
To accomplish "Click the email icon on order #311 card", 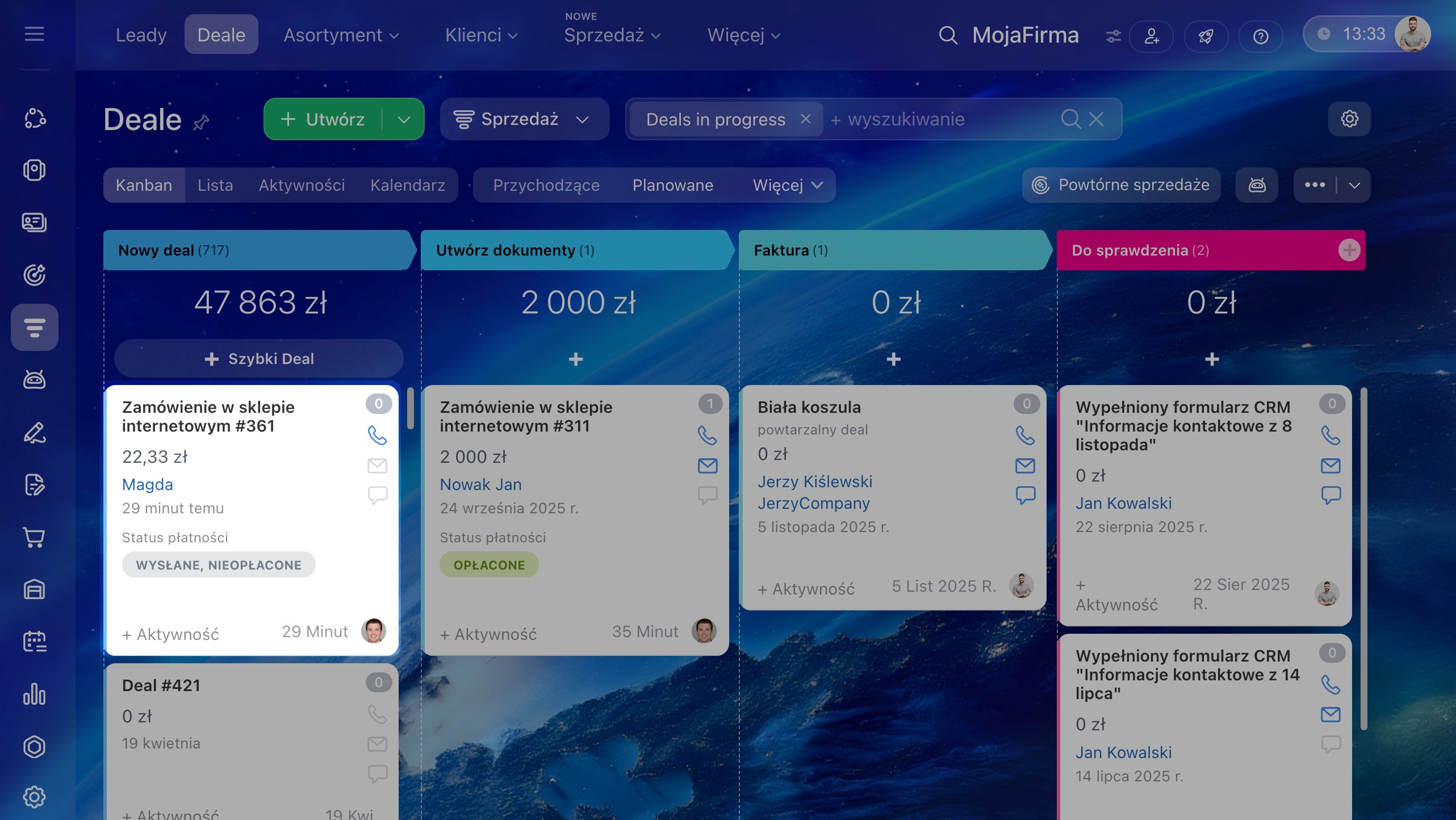I will (x=707, y=466).
